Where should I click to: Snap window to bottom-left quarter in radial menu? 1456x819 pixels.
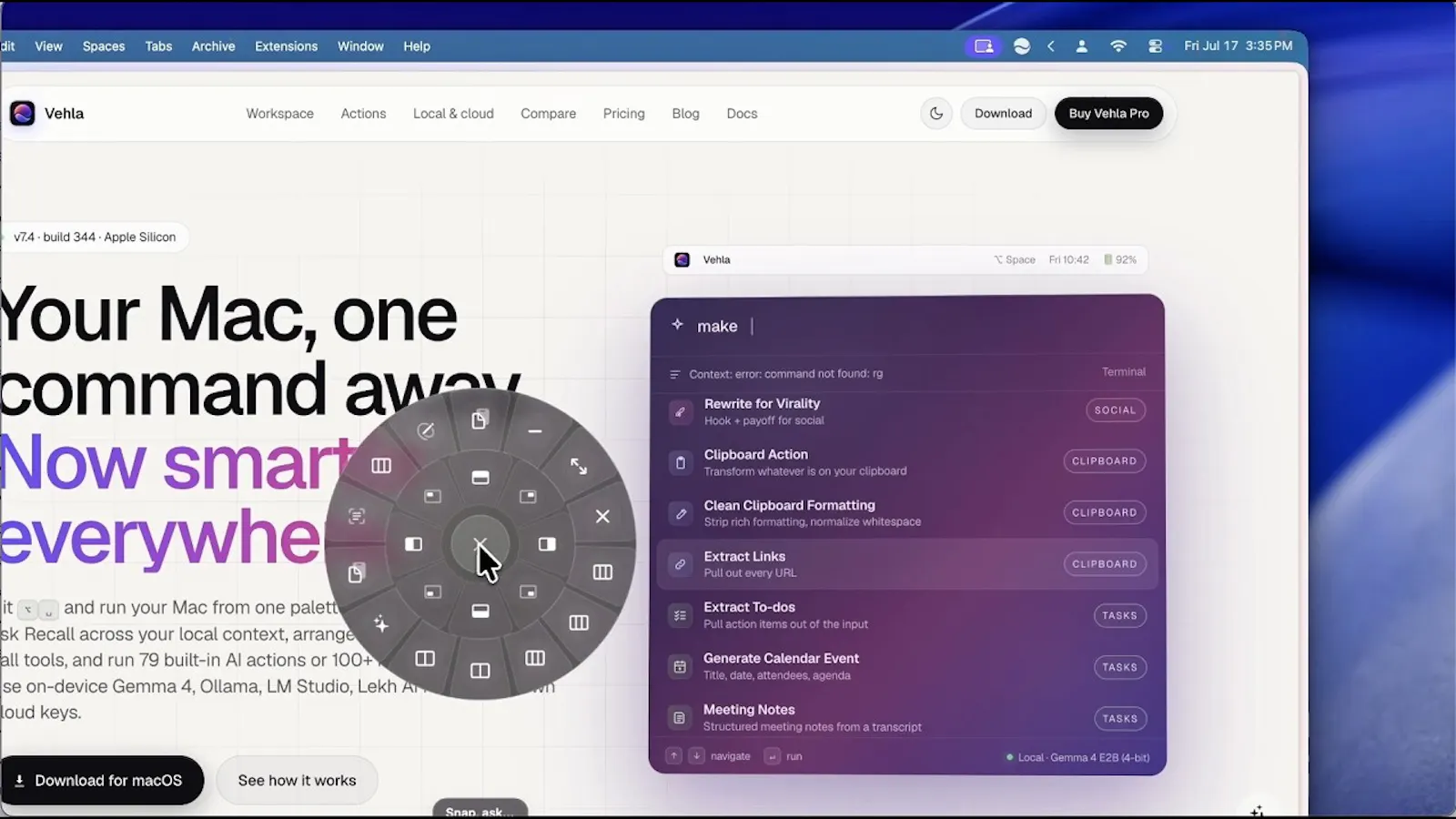(x=432, y=591)
